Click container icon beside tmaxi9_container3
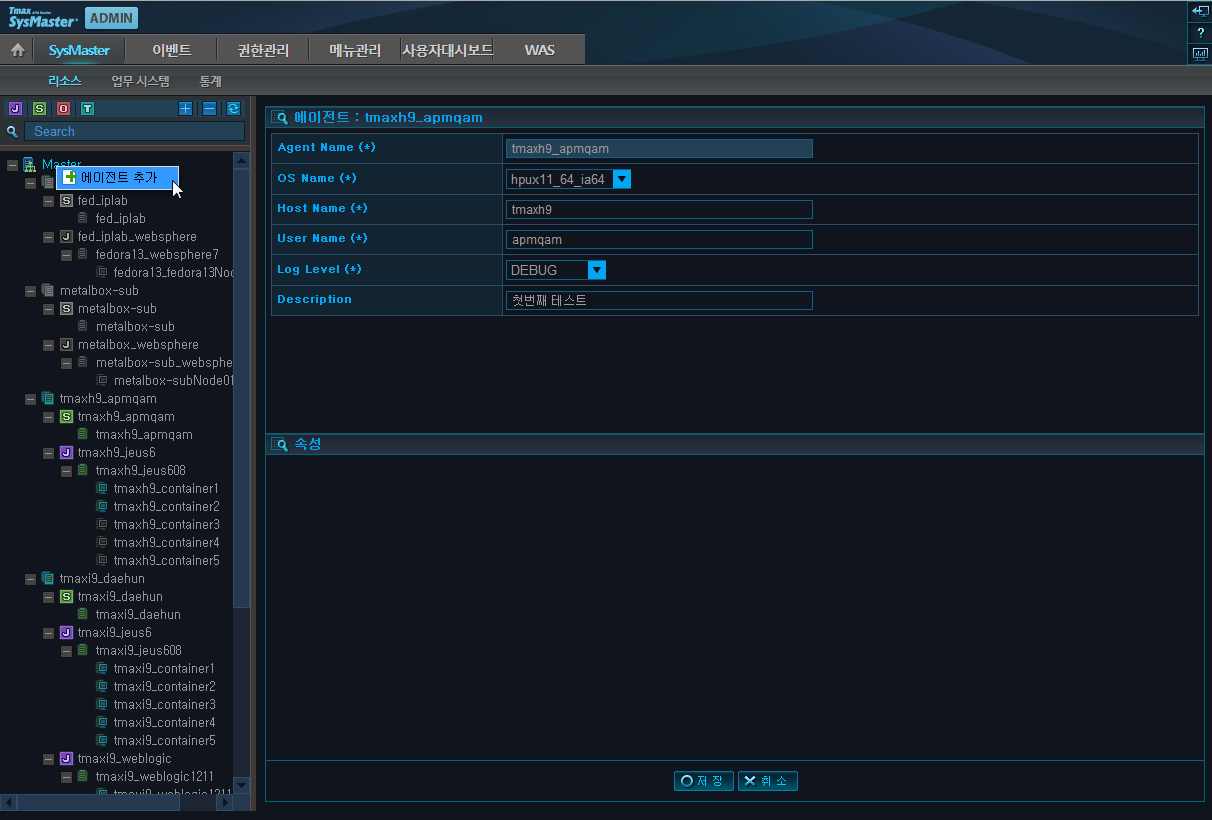Screen dimensions: 1212x820 coord(102,705)
